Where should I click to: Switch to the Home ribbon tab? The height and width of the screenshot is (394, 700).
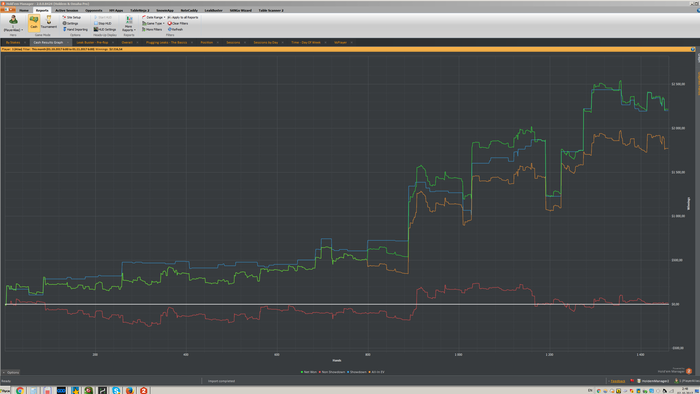point(24,10)
